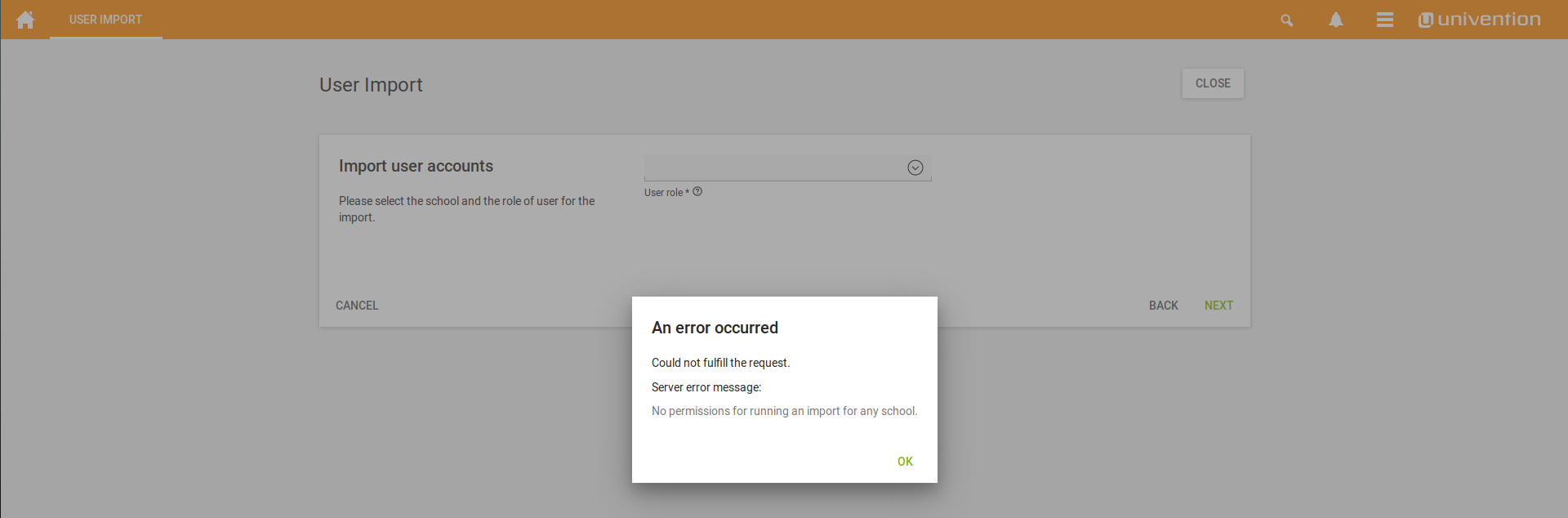
Task: Click the Univention logo
Action: pos(1479,20)
